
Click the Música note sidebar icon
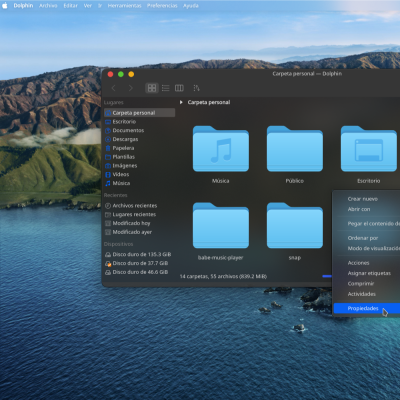click(x=108, y=183)
